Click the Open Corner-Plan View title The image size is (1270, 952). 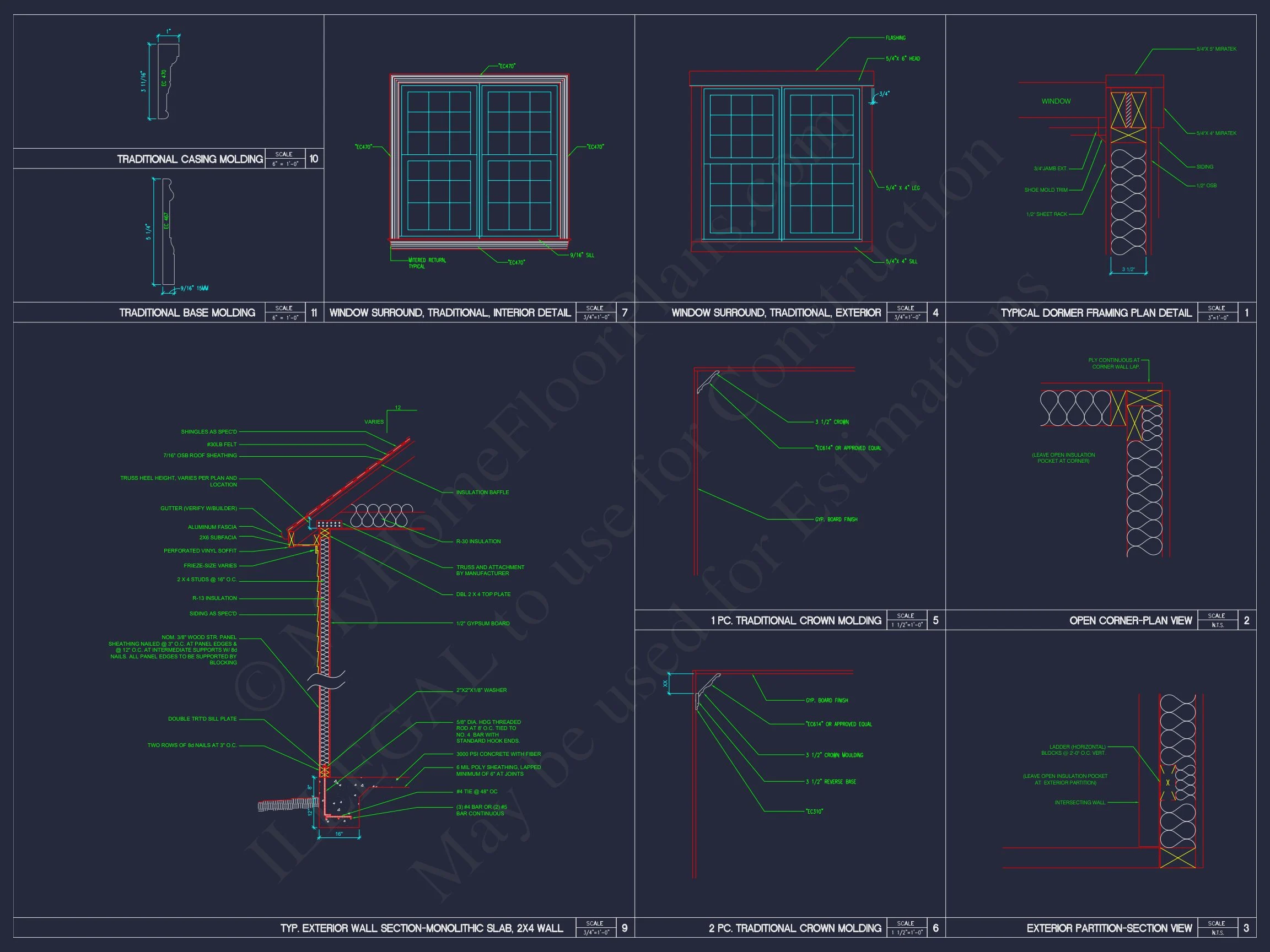1130,620
